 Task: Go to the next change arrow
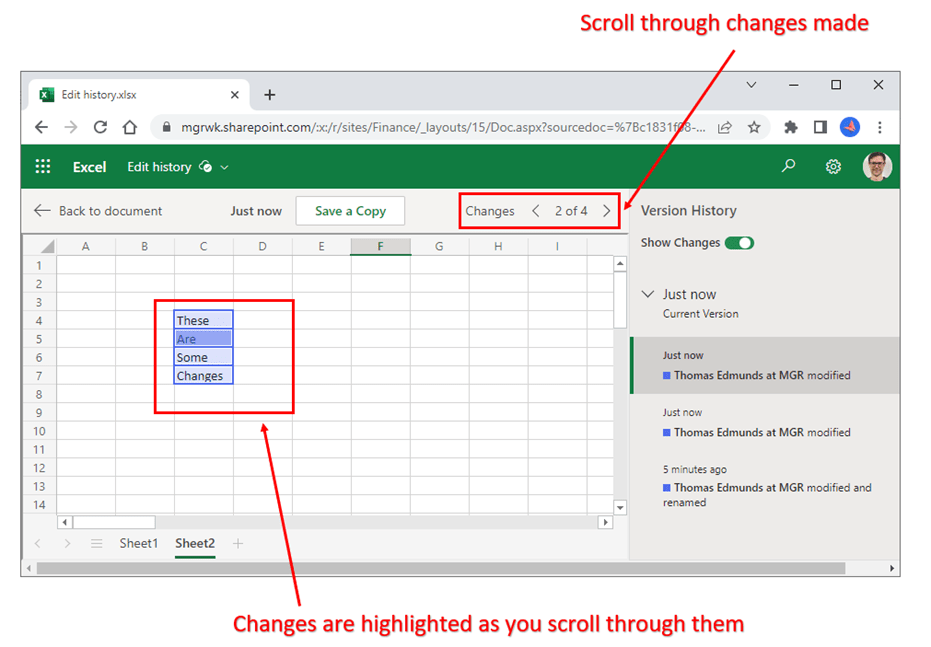(x=607, y=211)
